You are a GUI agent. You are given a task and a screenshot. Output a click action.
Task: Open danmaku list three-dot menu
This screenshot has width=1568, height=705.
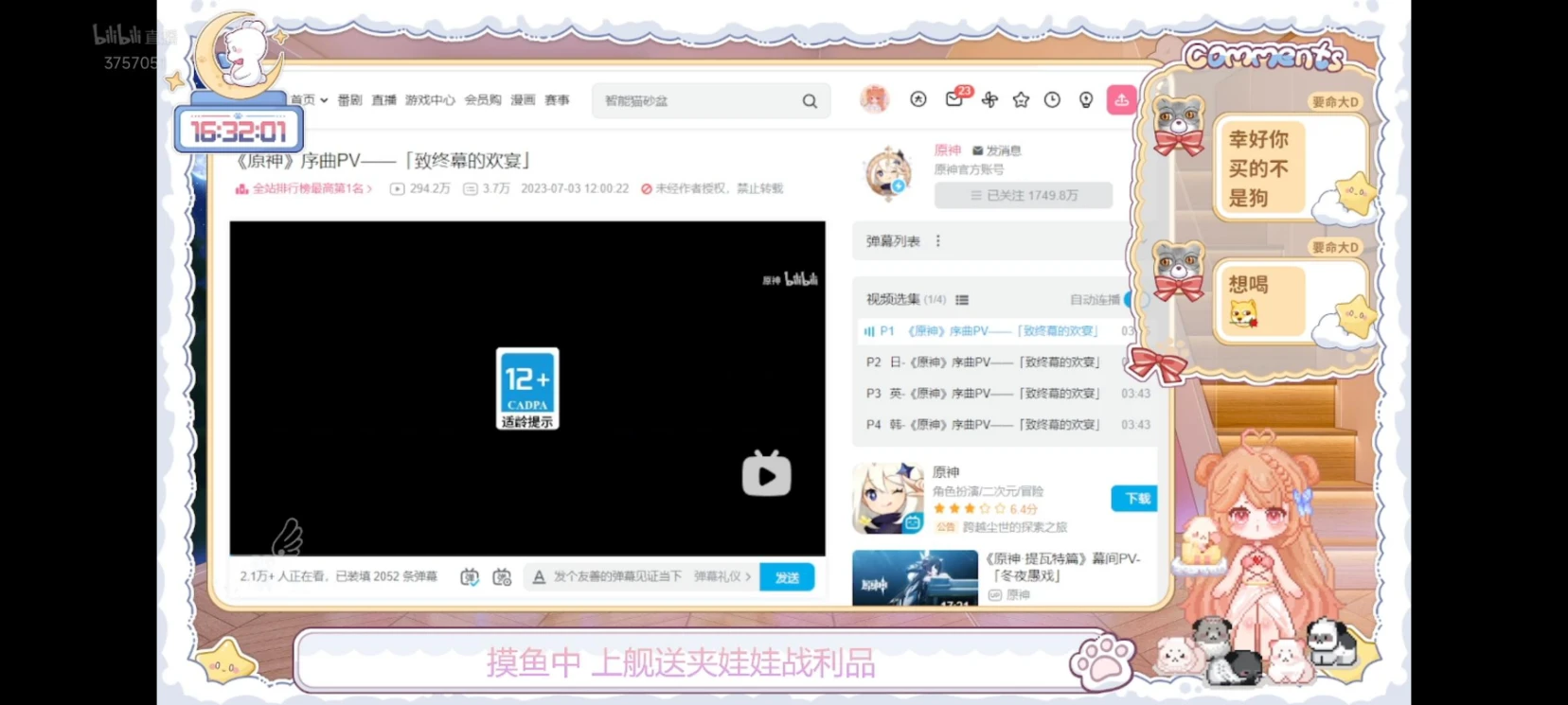coord(938,241)
